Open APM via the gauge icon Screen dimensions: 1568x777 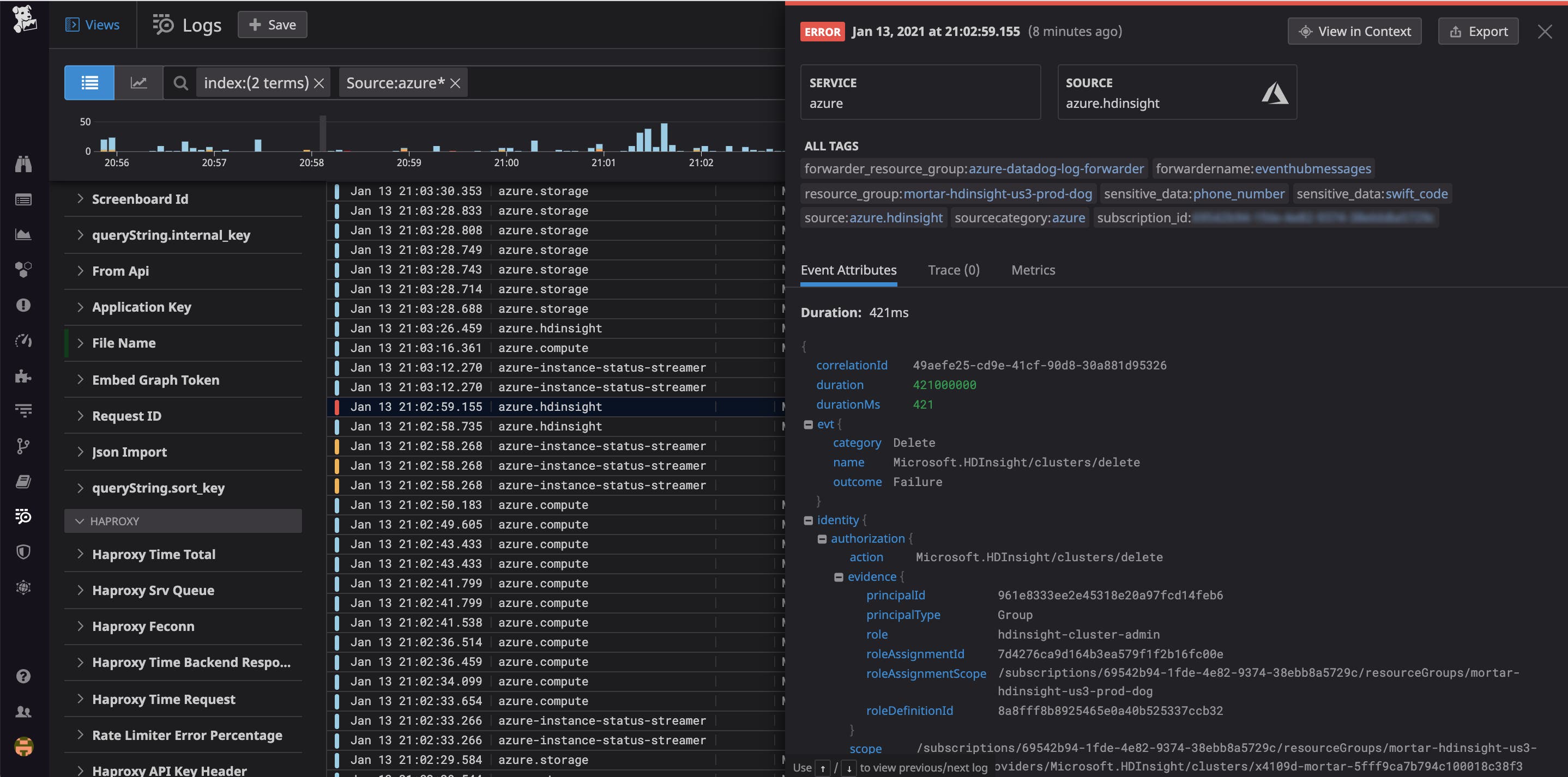pyautogui.click(x=23, y=341)
